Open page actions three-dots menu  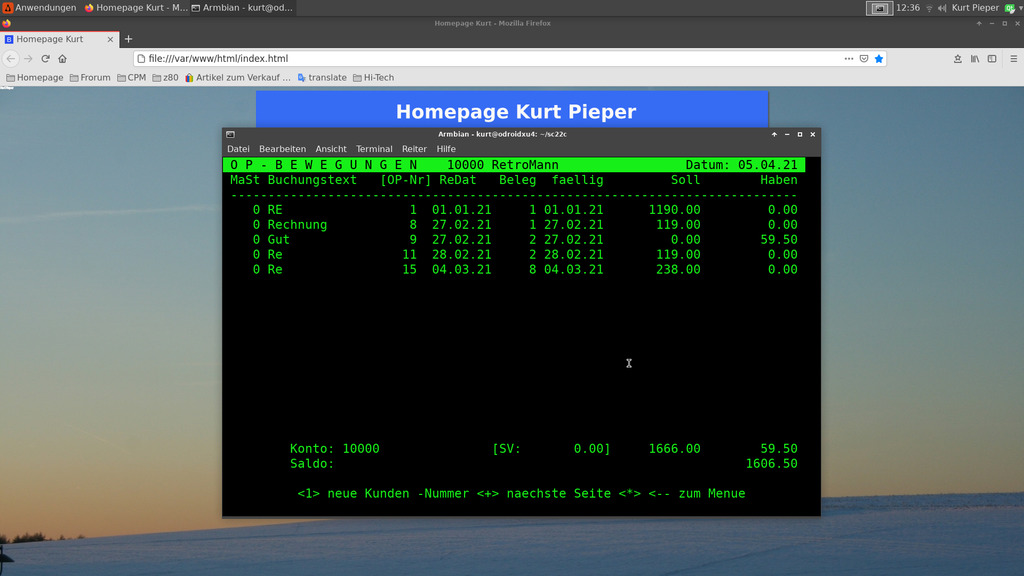tap(848, 59)
